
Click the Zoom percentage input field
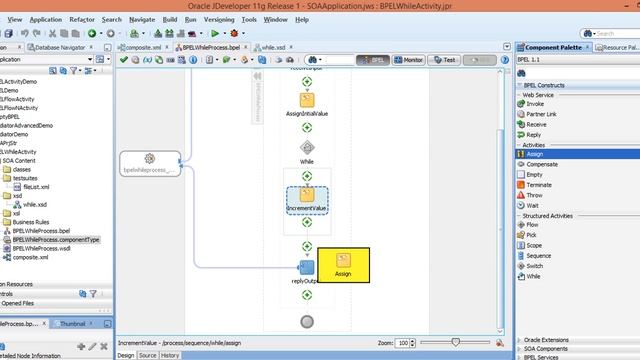click(x=402, y=343)
